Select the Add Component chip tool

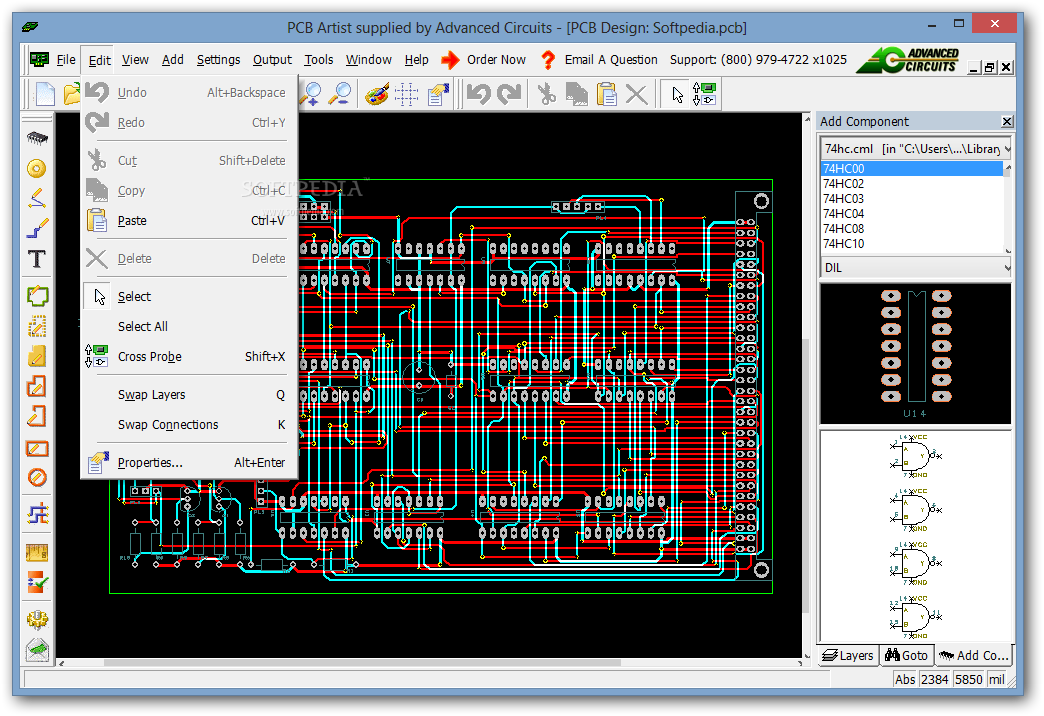37,138
